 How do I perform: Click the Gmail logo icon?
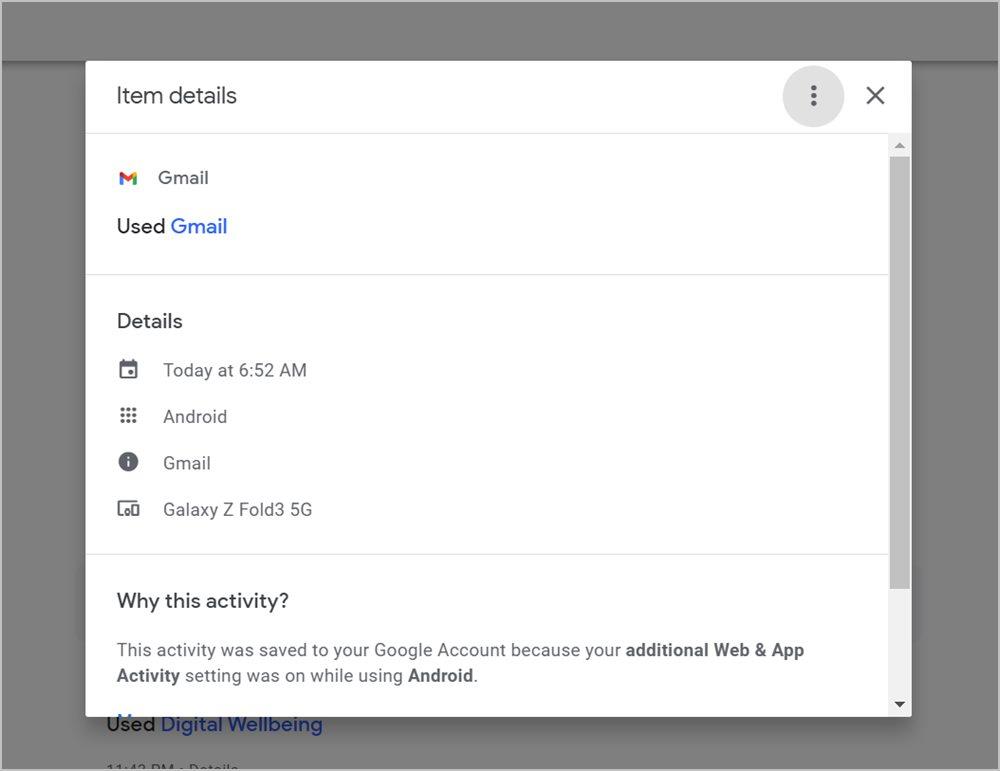[x=128, y=178]
